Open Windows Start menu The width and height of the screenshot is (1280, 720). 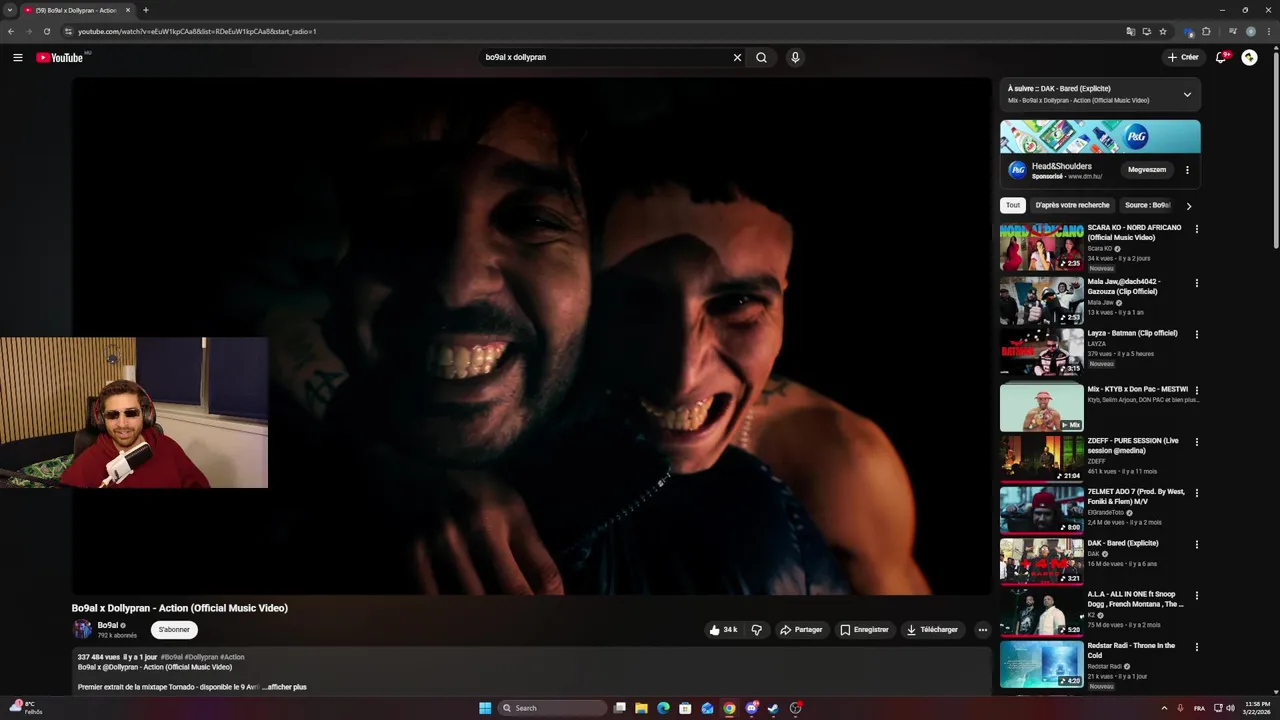pos(485,708)
